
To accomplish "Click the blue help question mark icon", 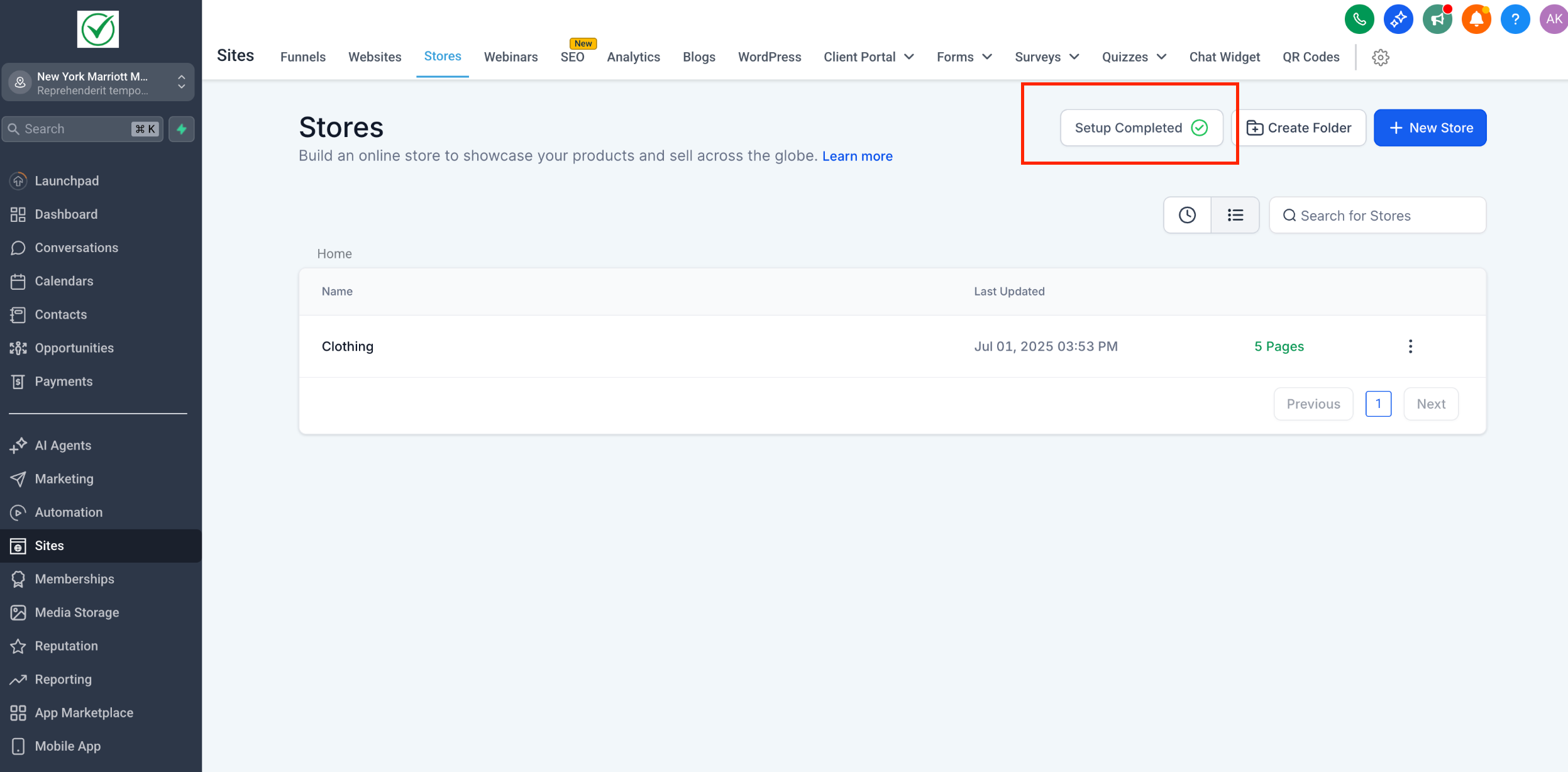I will pyautogui.click(x=1515, y=19).
